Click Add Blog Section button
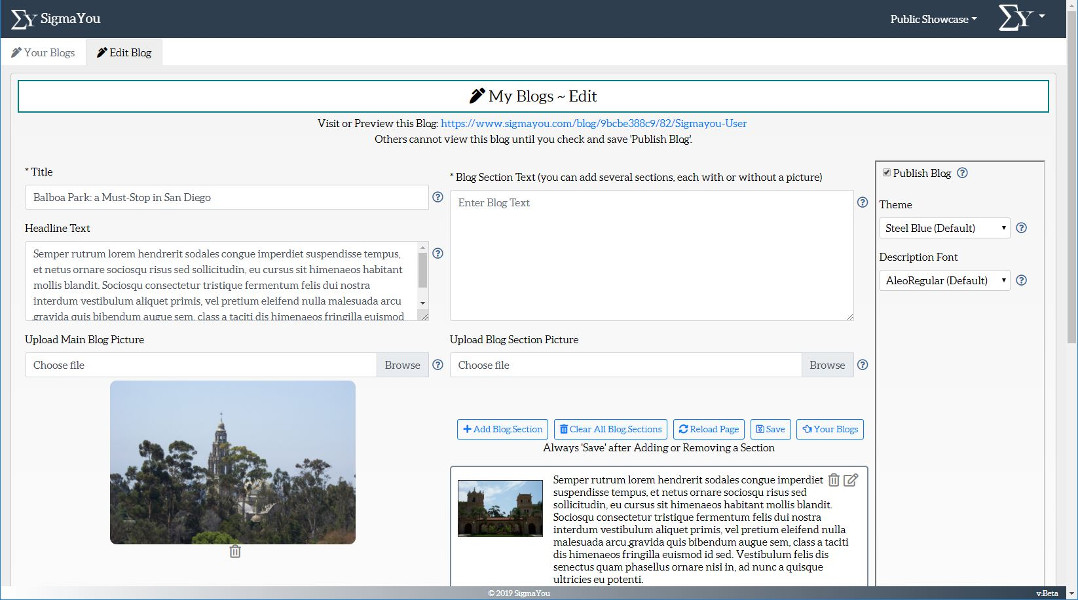Image resolution: width=1078 pixels, height=600 pixels. [x=503, y=430]
